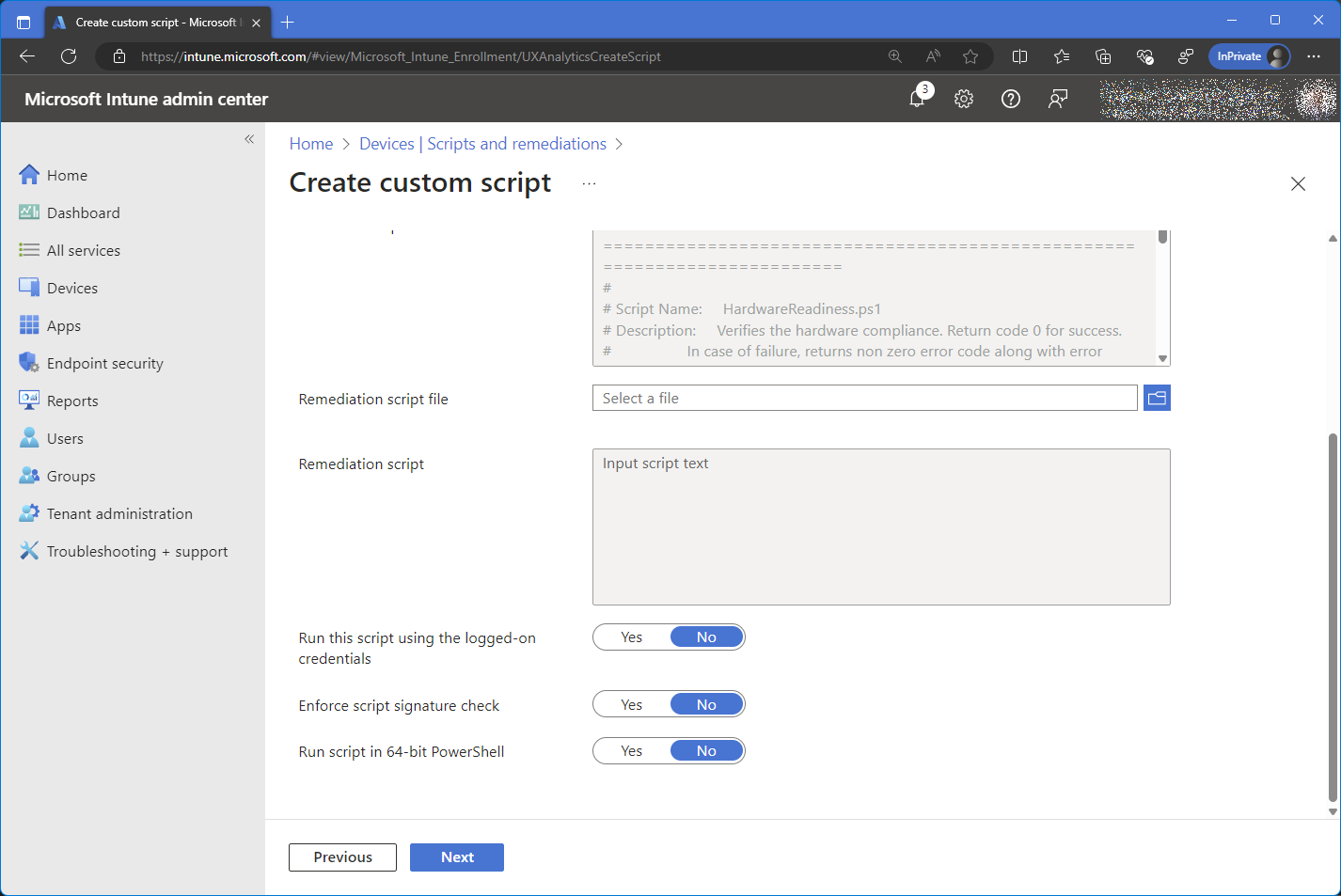Open the portal settings gear icon
The height and width of the screenshot is (896, 1341).
tap(964, 99)
